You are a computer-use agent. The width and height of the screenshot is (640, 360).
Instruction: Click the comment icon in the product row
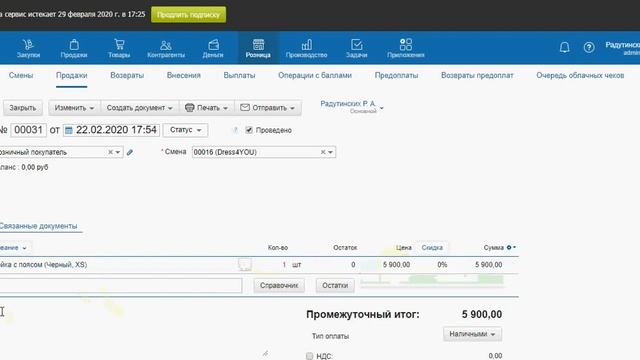[x=245, y=264]
